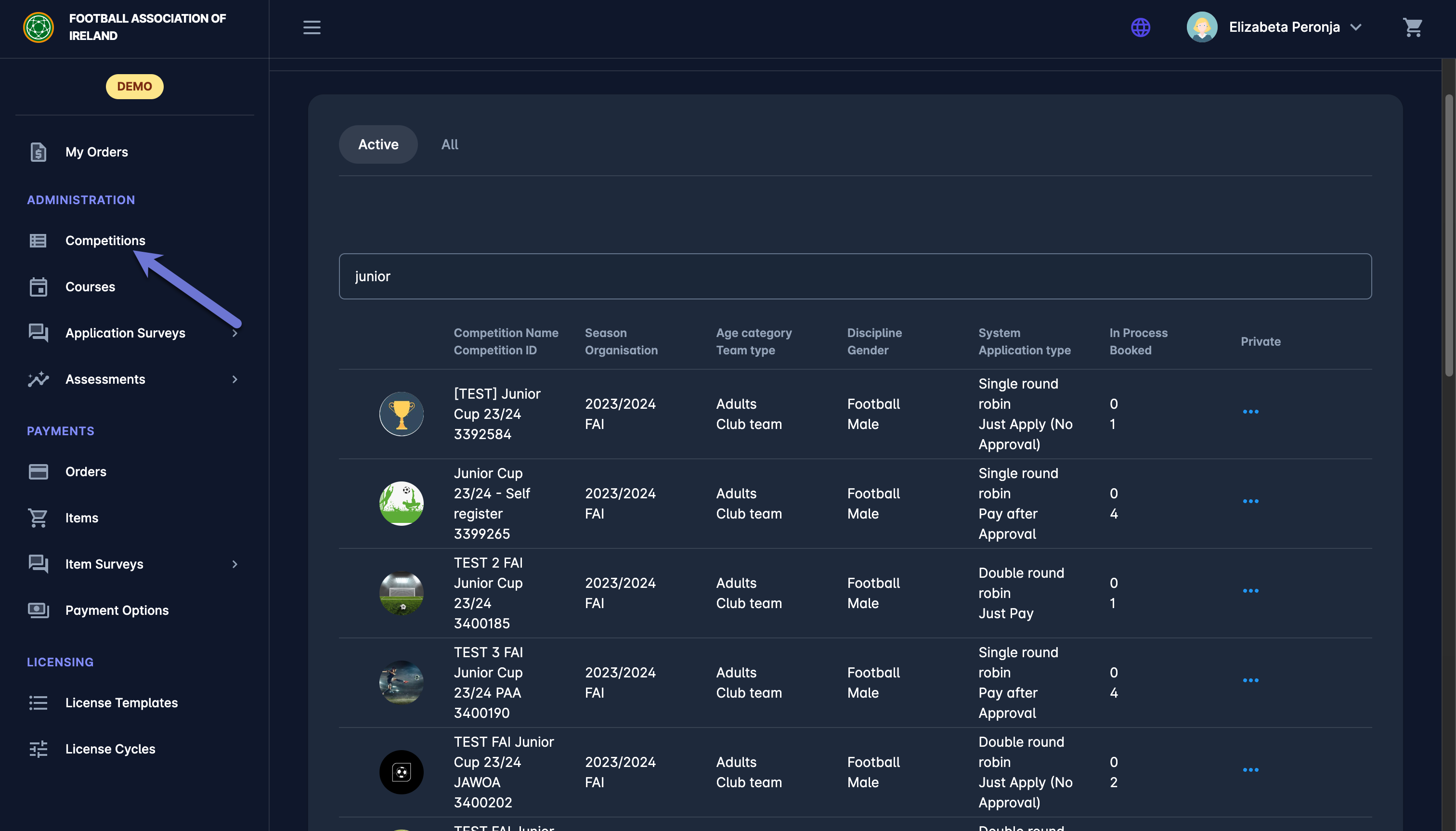The height and width of the screenshot is (831, 1456).
Task: Click the Junior Cup Self register thumbnail
Action: pyautogui.click(x=401, y=504)
